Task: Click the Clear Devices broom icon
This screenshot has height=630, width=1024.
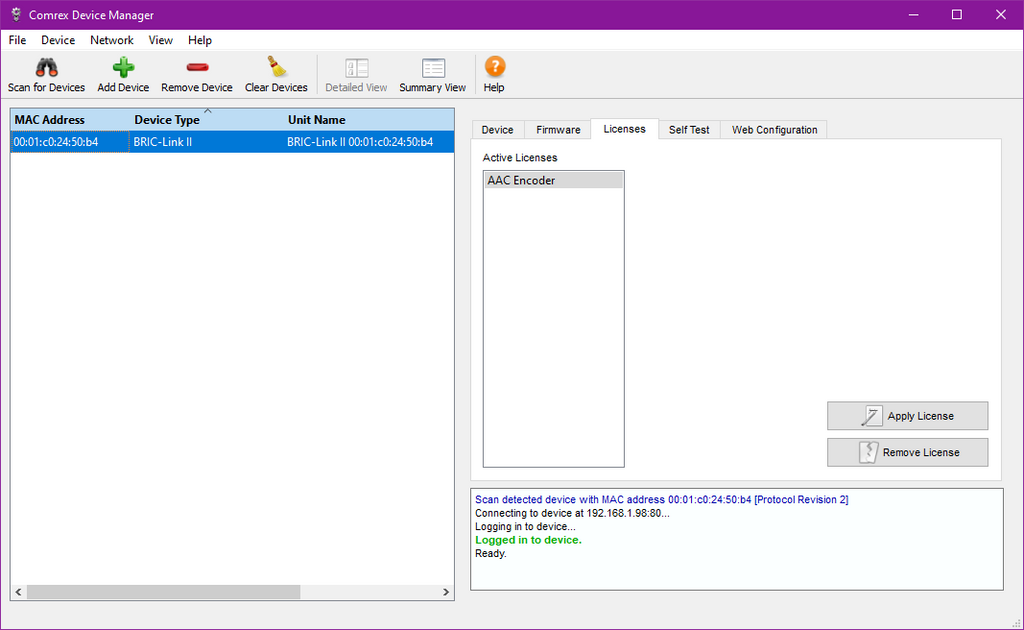Action: [x=276, y=67]
